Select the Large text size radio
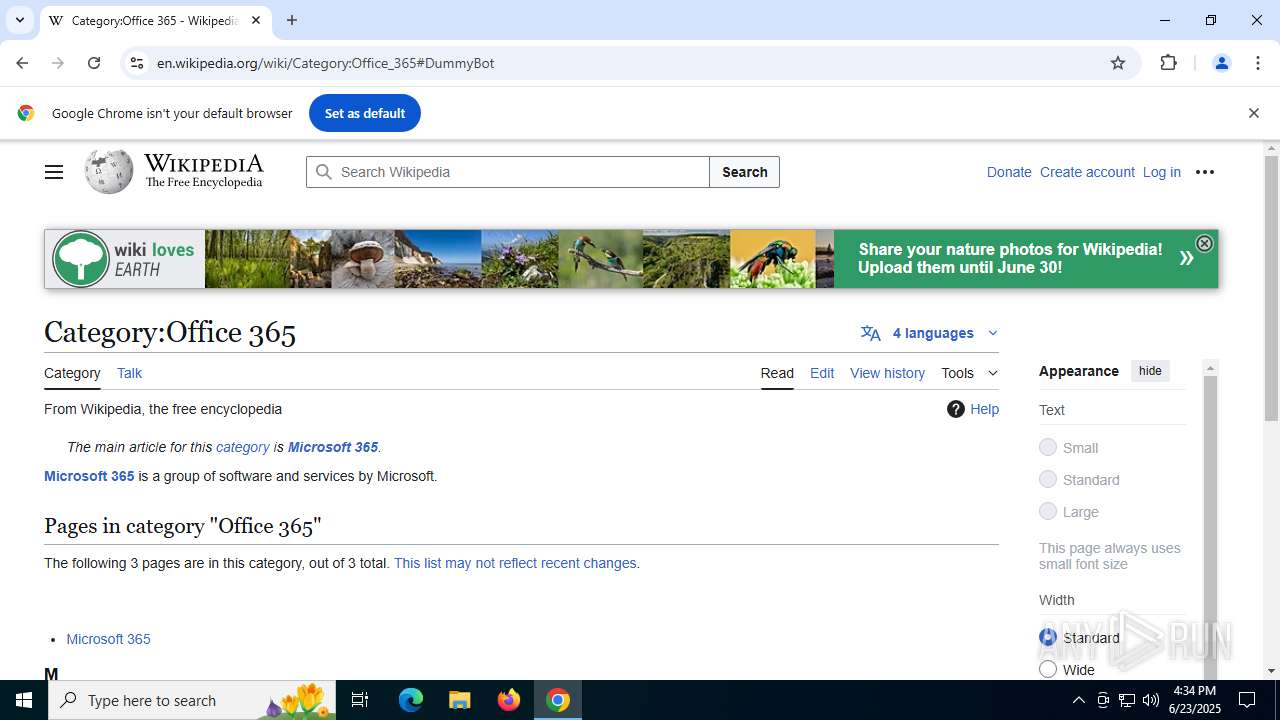The width and height of the screenshot is (1280, 720). pyautogui.click(x=1048, y=511)
